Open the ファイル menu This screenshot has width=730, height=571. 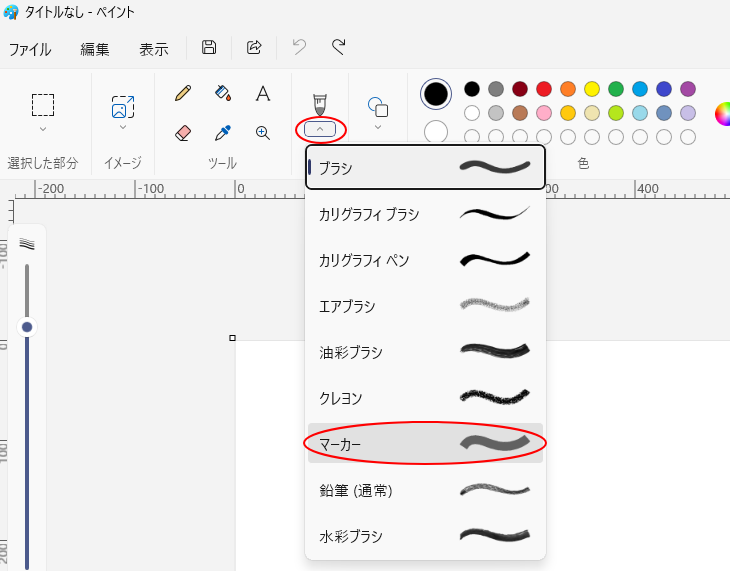[30, 49]
